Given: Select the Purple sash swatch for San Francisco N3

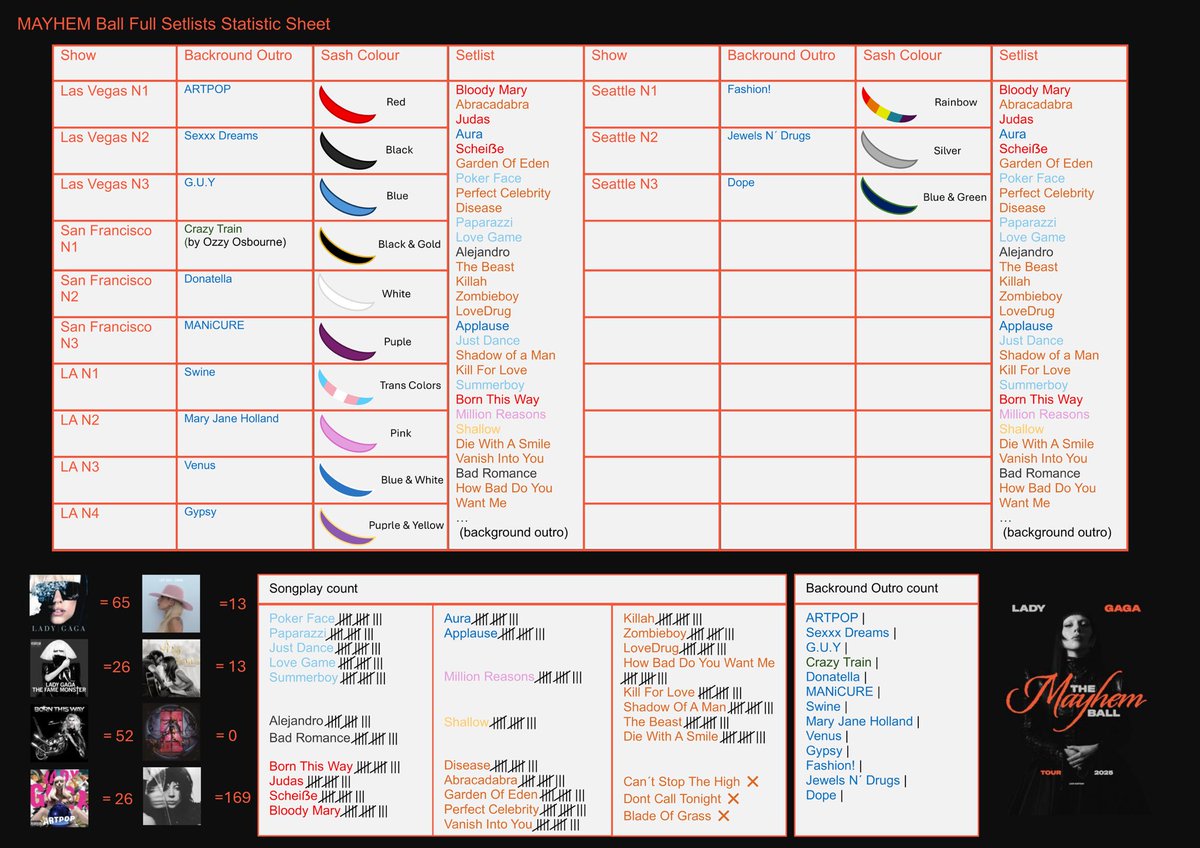Looking at the screenshot, I should click(x=347, y=341).
